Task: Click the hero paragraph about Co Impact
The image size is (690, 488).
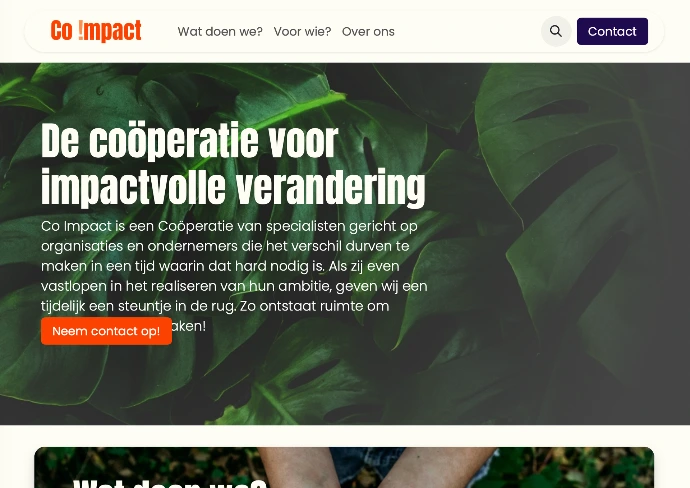Action: [x=234, y=276]
